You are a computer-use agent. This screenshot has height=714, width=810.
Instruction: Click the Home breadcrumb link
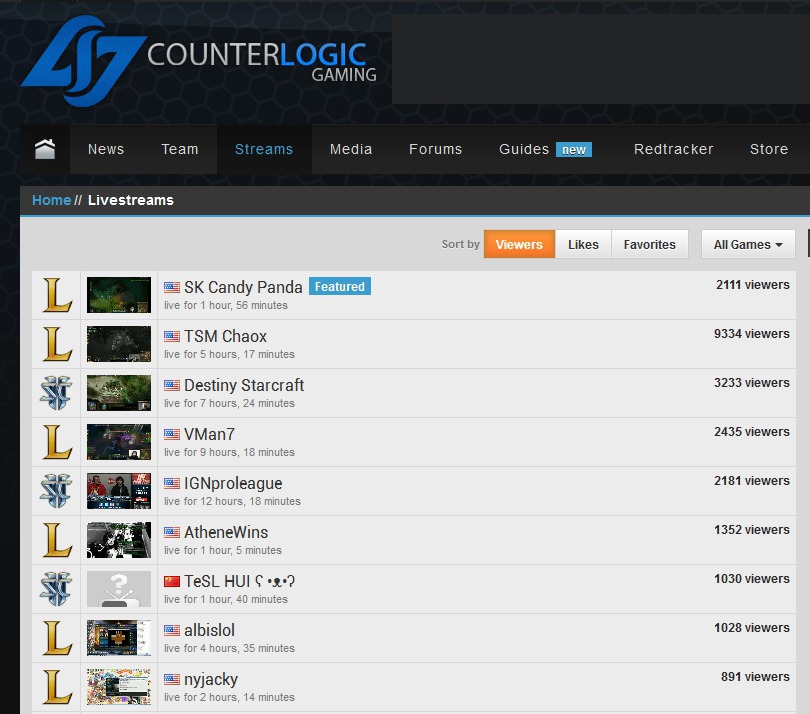pyautogui.click(x=52, y=200)
